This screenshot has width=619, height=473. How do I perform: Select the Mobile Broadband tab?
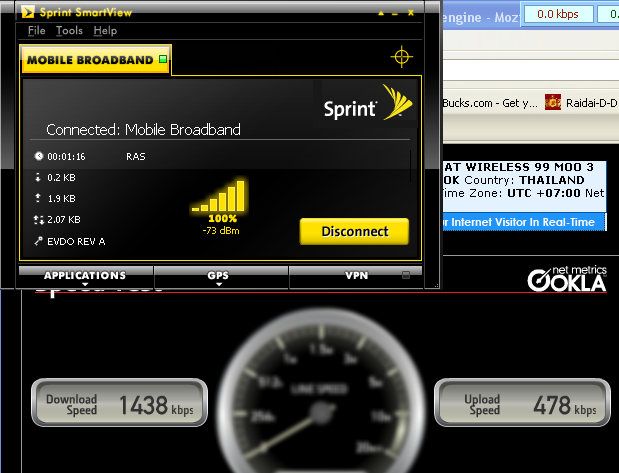pyautogui.click(x=96, y=60)
